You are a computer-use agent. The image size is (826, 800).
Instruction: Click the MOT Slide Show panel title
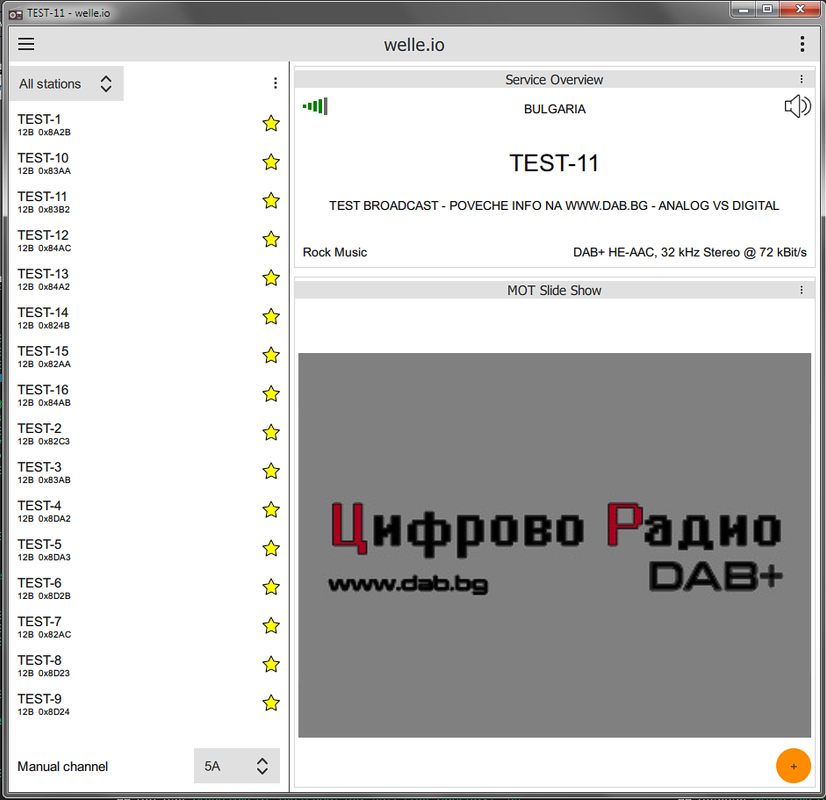(x=554, y=290)
